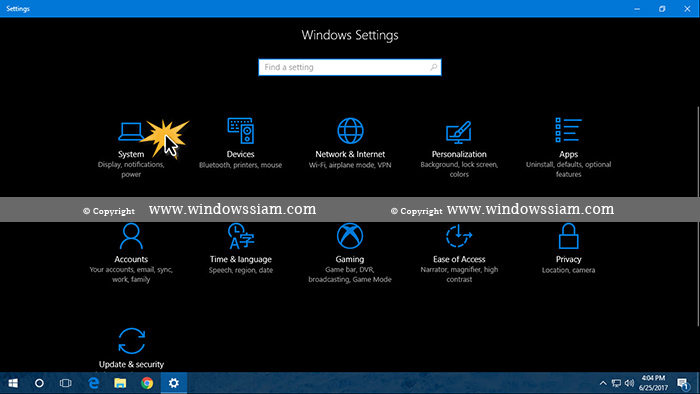Close the Settings window
This screenshot has height=394, width=700.
(688, 8)
